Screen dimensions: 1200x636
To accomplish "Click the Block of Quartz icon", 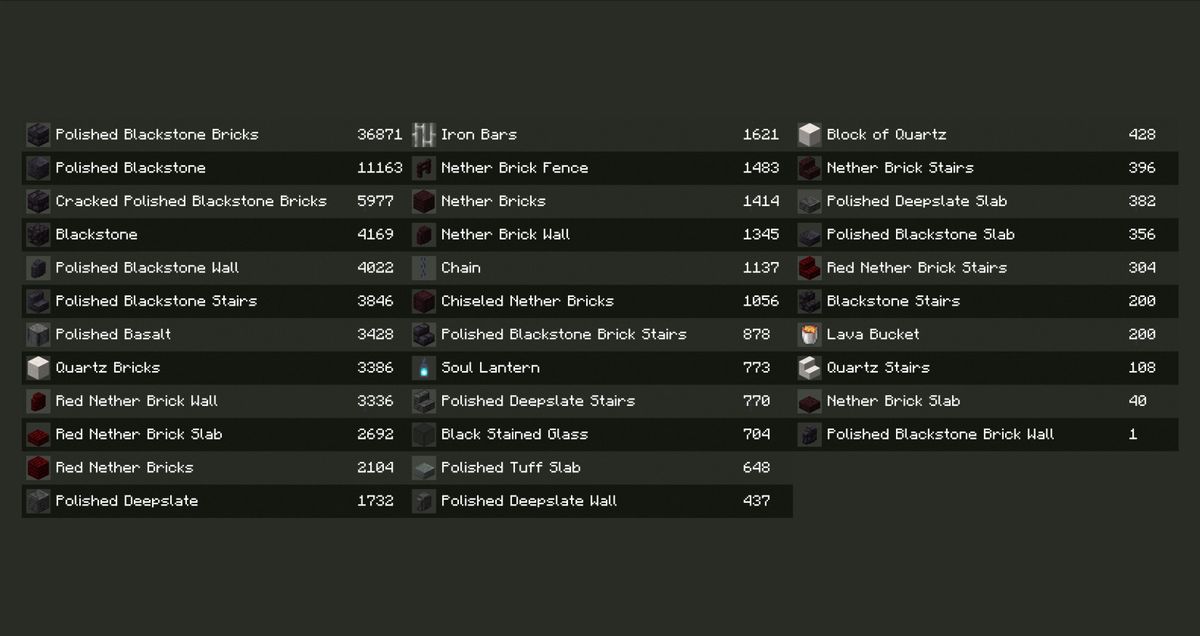I will pyautogui.click(x=809, y=135).
